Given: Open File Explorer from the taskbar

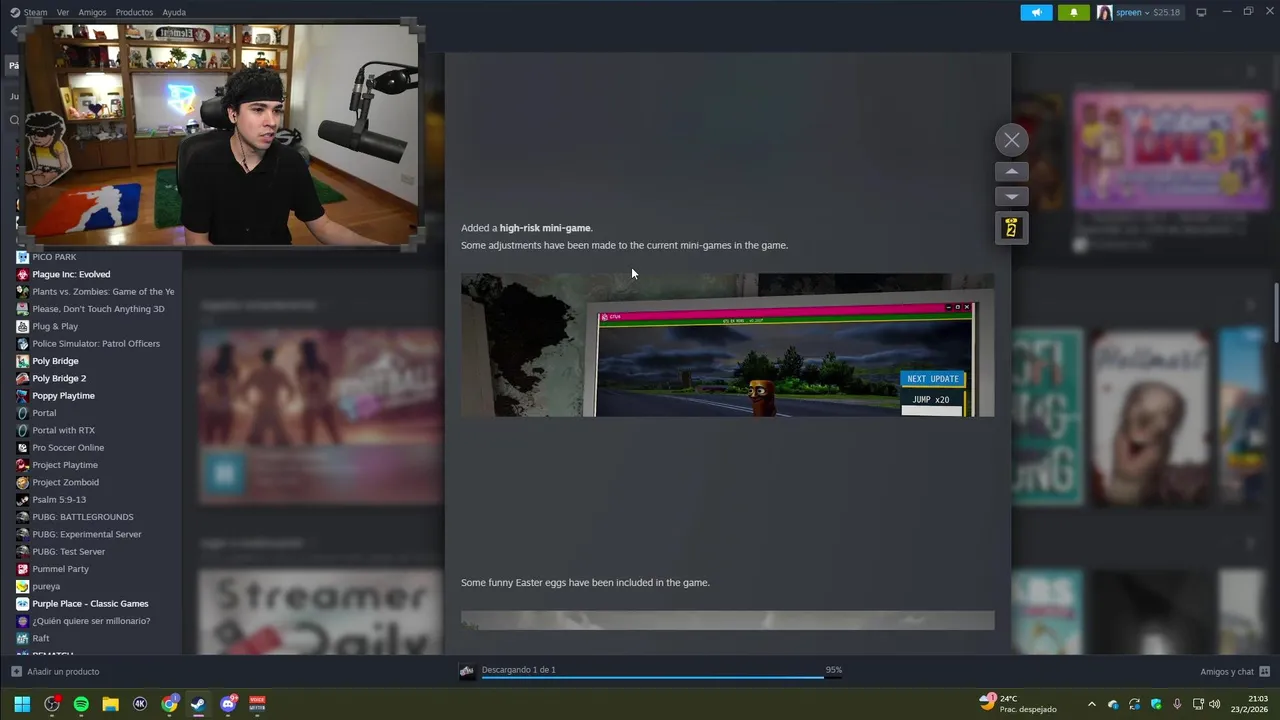Looking at the screenshot, I should [x=110, y=704].
